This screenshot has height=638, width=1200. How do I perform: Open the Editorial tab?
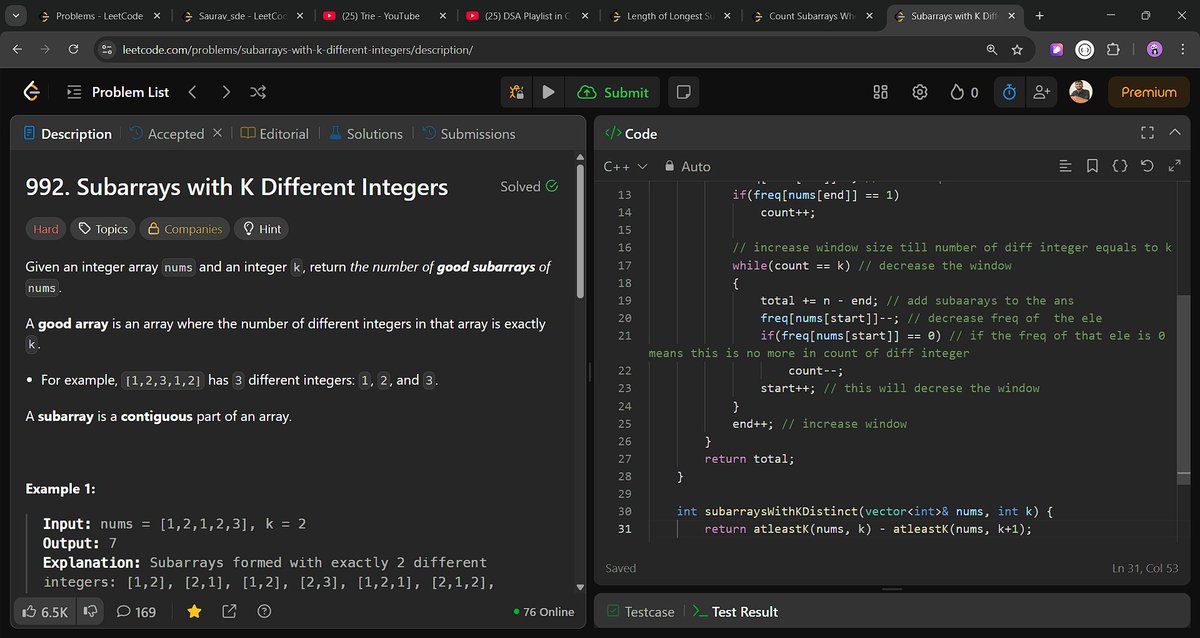[x=276, y=134]
